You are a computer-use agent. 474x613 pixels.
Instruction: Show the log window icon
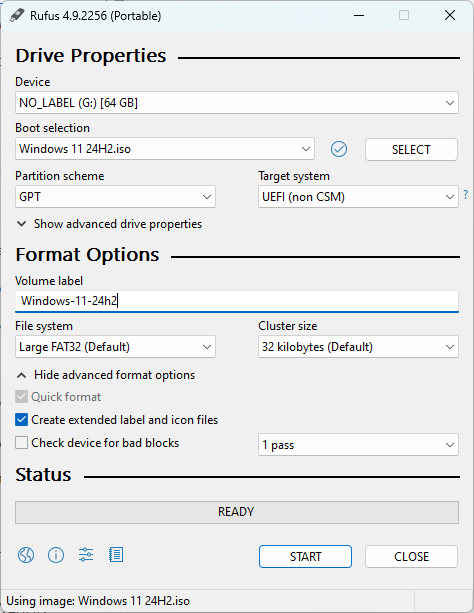pyautogui.click(x=116, y=555)
